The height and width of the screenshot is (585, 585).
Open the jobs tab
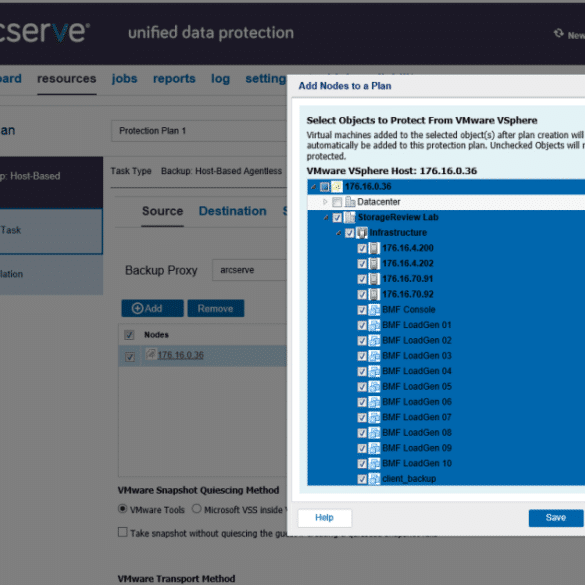125,79
